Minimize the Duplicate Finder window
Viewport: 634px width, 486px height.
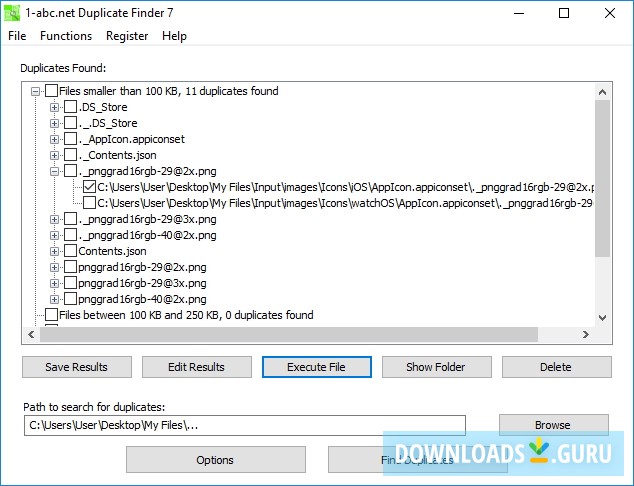(x=519, y=13)
